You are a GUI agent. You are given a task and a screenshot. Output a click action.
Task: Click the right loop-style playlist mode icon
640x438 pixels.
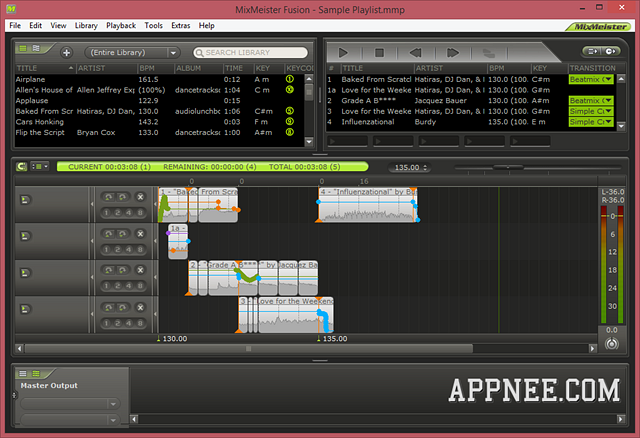tap(611, 51)
